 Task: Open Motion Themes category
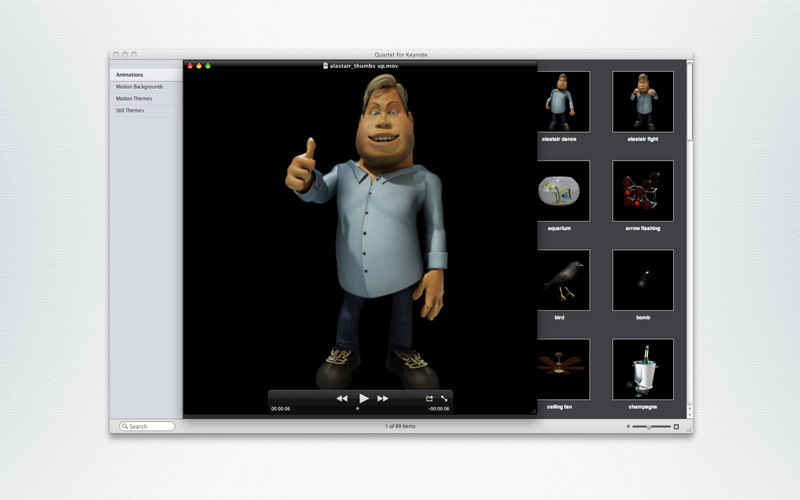click(146, 98)
